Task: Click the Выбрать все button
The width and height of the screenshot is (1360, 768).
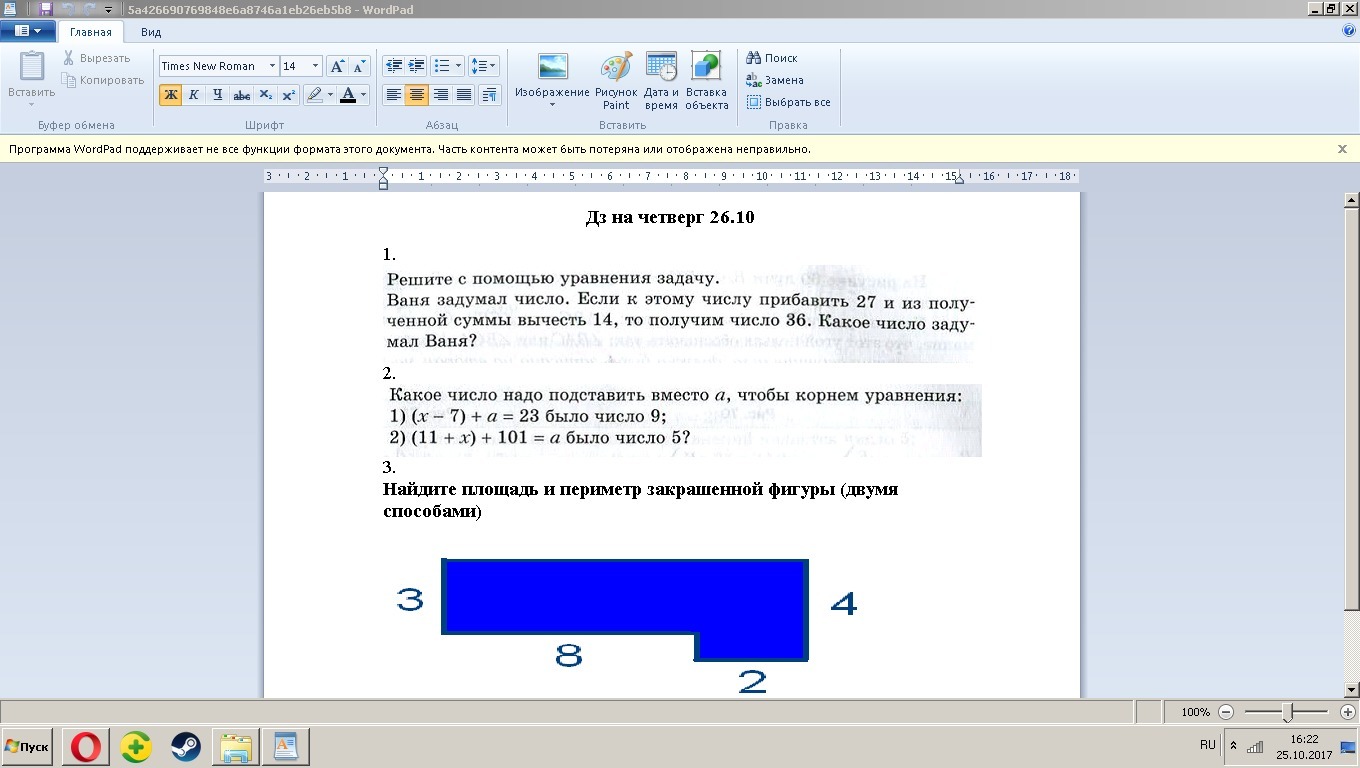Action: tap(789, 102)
